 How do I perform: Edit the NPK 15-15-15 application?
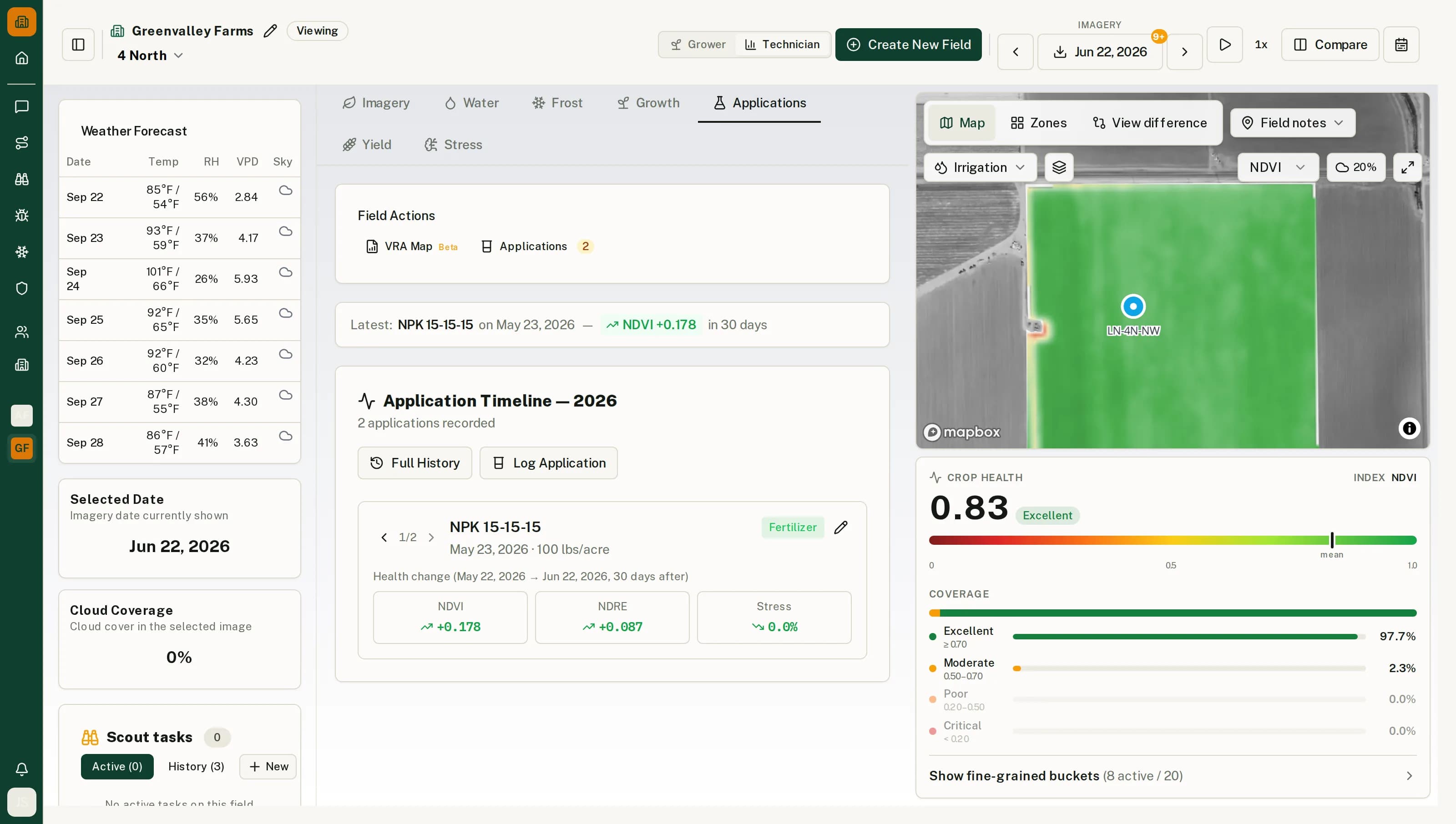(x=841, y=527)
